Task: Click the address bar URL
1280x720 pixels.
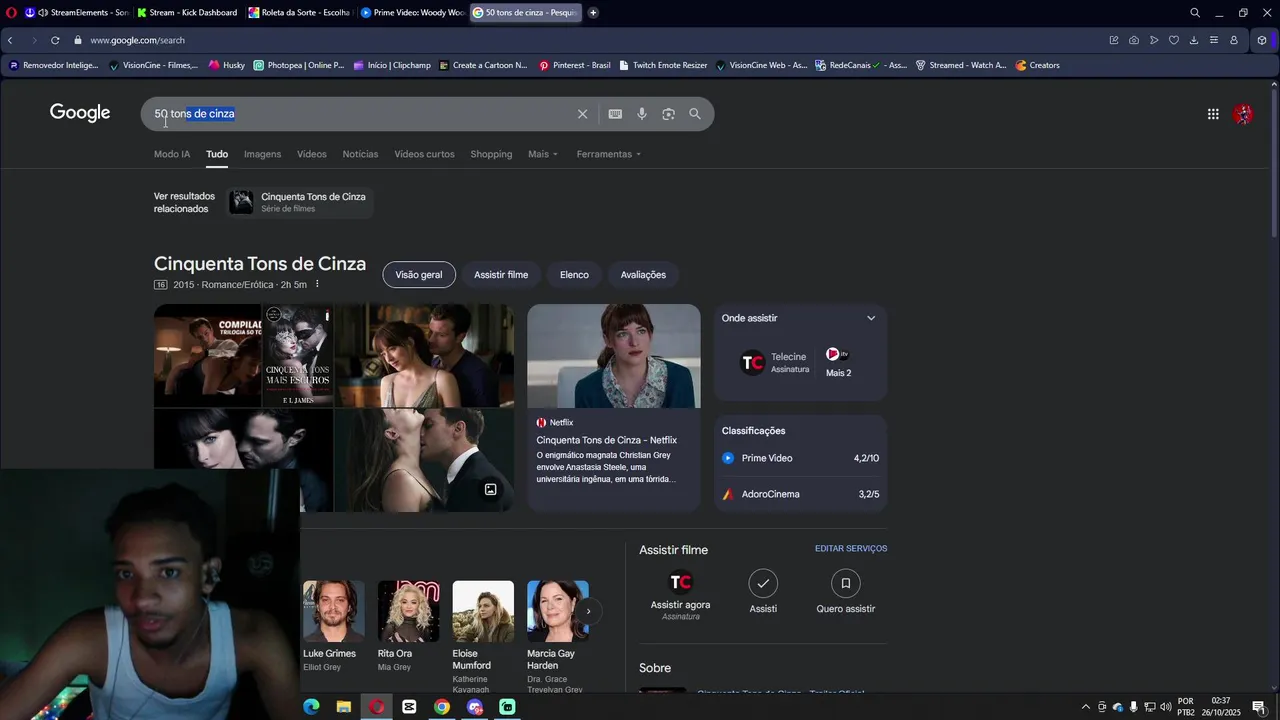Action: pyautogui.click(x=137, y=40)
